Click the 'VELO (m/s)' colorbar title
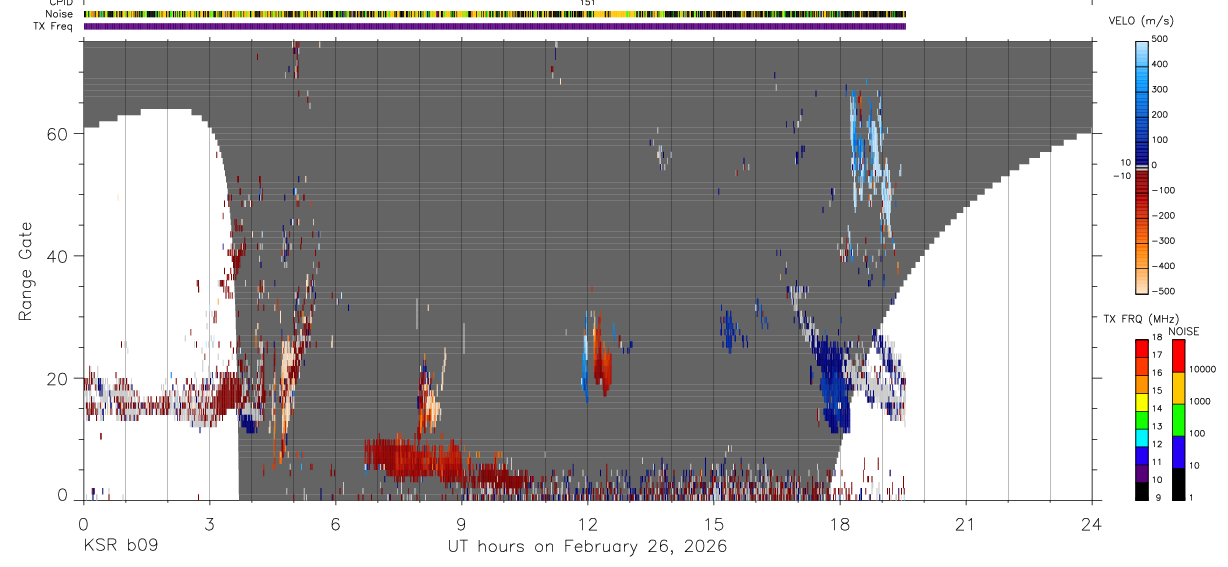Image resolution: width=1228 pixels, height=567 pixels. click(x=1141, y=22)
